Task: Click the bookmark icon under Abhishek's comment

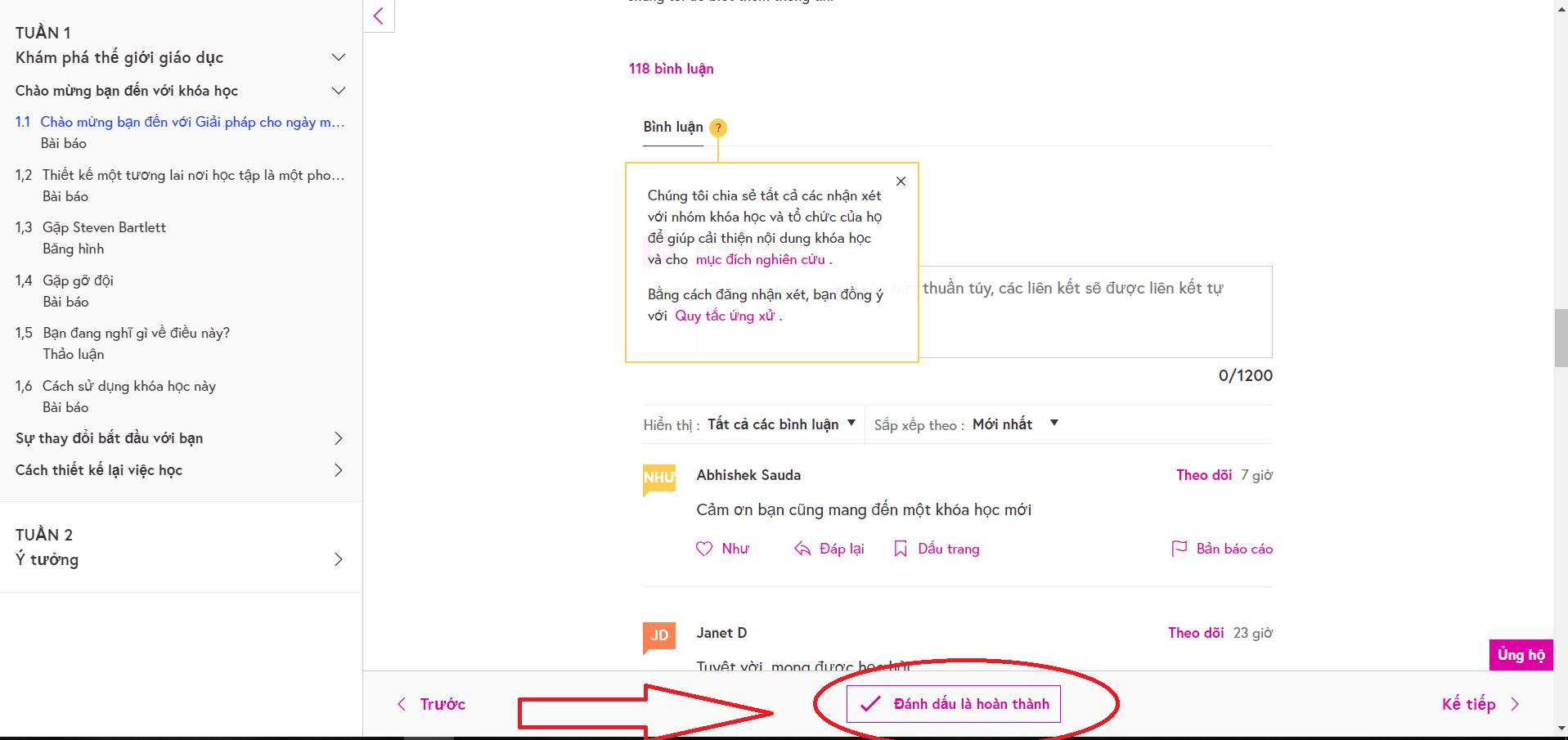Action: (901, 549)
